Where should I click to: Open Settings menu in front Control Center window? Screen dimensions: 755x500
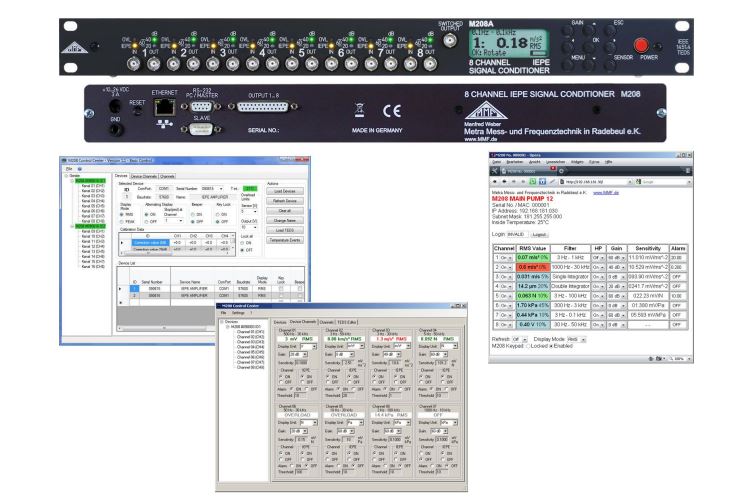click(238, 313)
